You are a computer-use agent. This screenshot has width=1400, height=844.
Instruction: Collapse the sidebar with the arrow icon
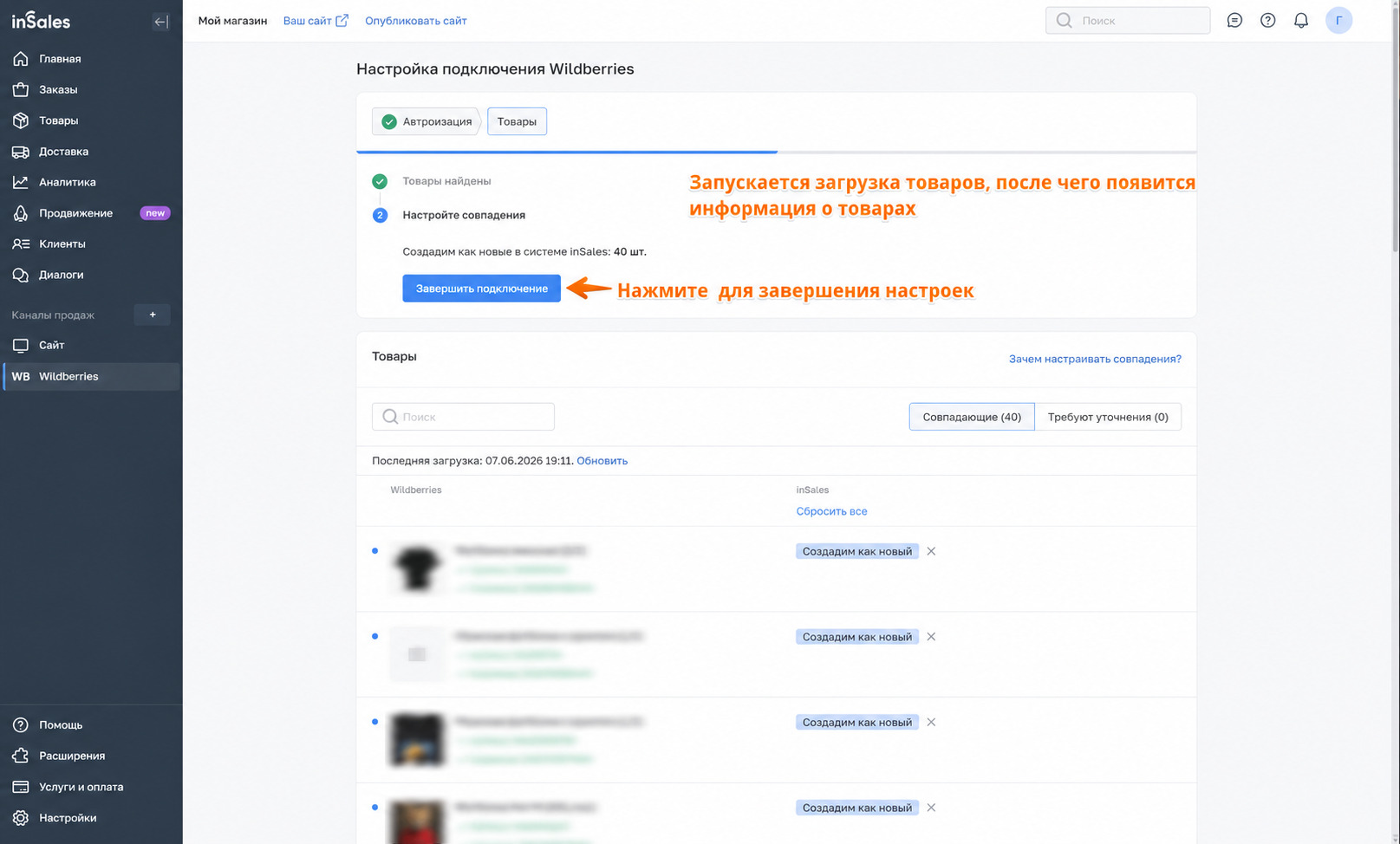pyautogui.click(x=161, y=22)
